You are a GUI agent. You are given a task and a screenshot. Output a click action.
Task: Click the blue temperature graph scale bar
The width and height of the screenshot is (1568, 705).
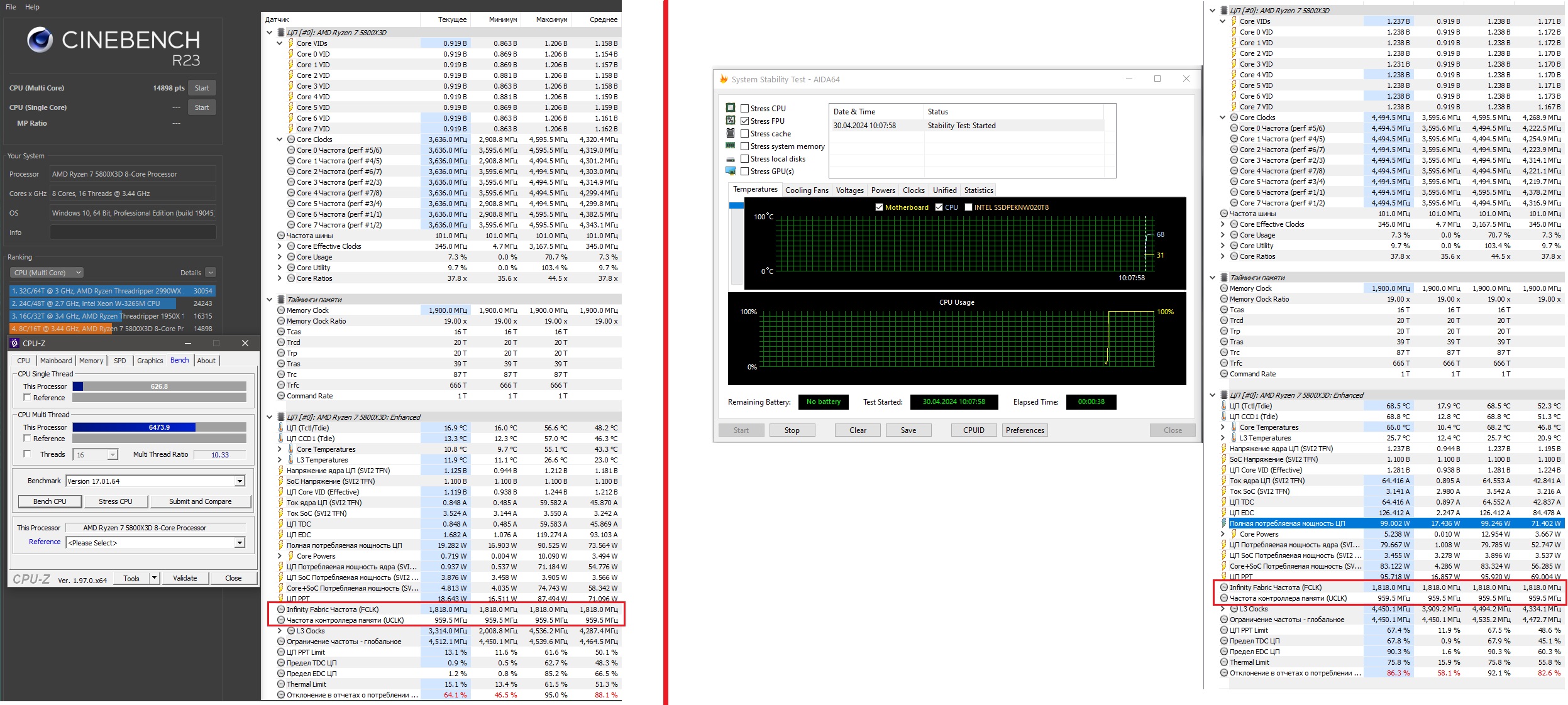(x=736, y=205)
